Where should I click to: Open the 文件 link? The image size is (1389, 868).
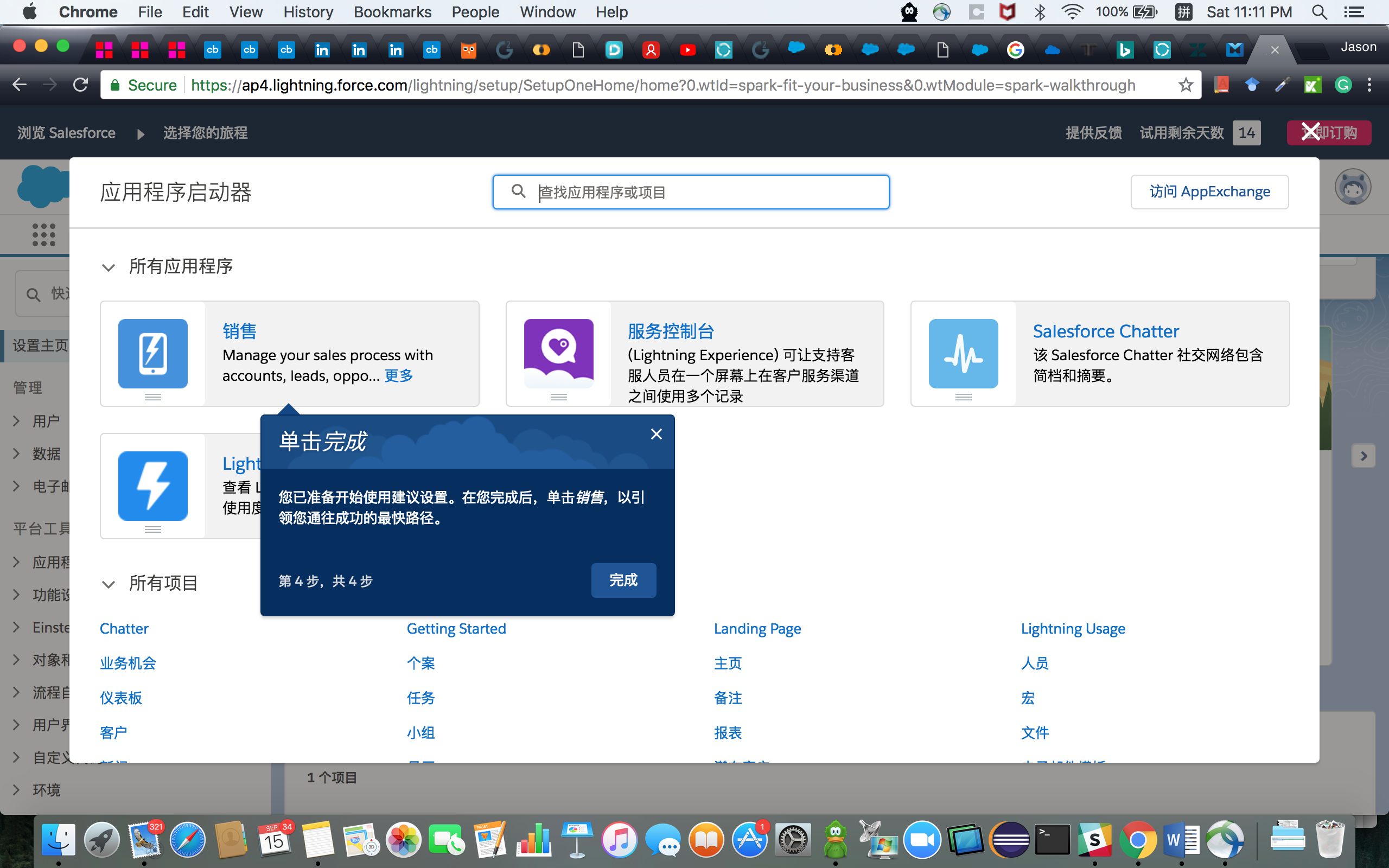(1035, 732)
